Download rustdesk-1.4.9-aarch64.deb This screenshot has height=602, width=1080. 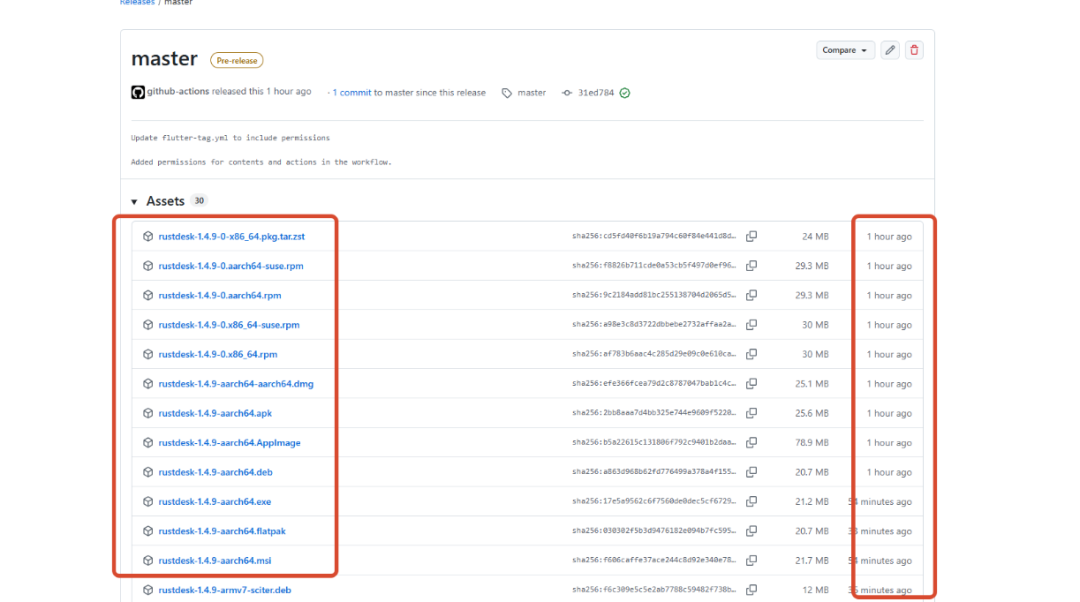216,473
